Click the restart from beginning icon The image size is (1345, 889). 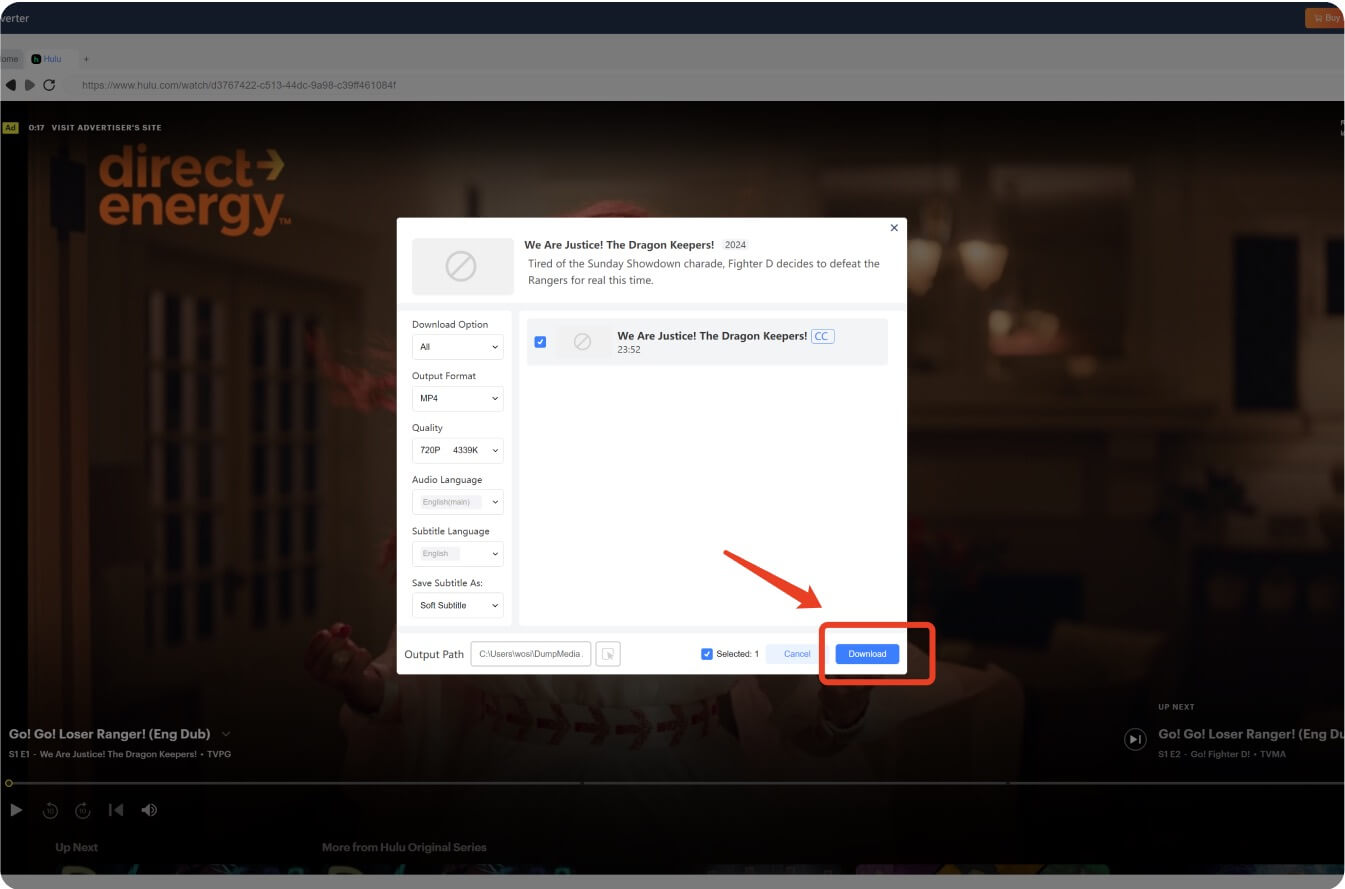116,810
